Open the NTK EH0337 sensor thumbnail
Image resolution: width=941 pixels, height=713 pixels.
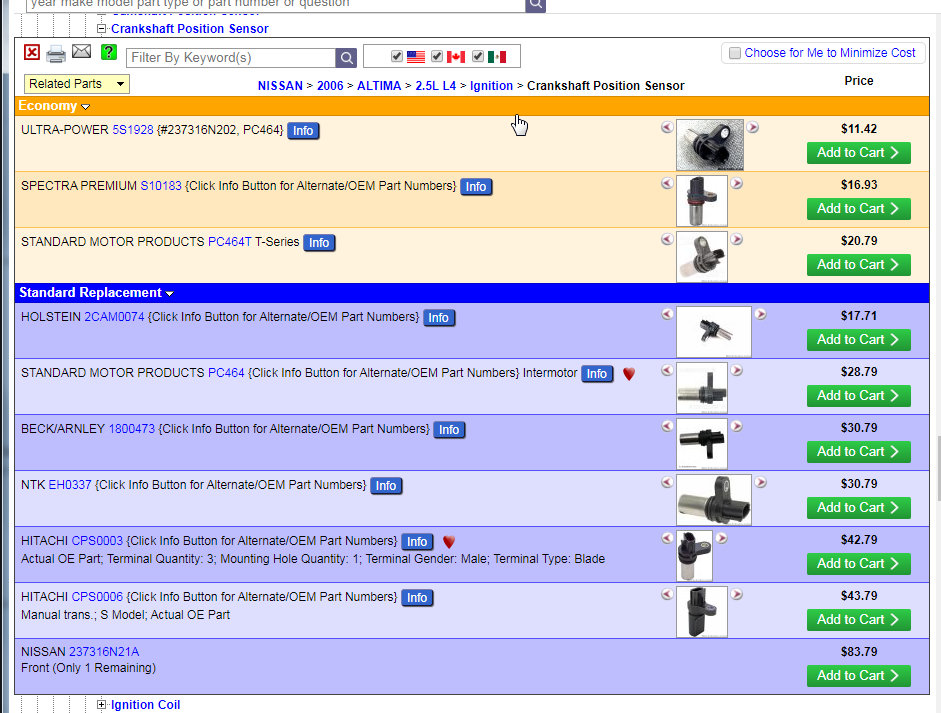[714, 500]
